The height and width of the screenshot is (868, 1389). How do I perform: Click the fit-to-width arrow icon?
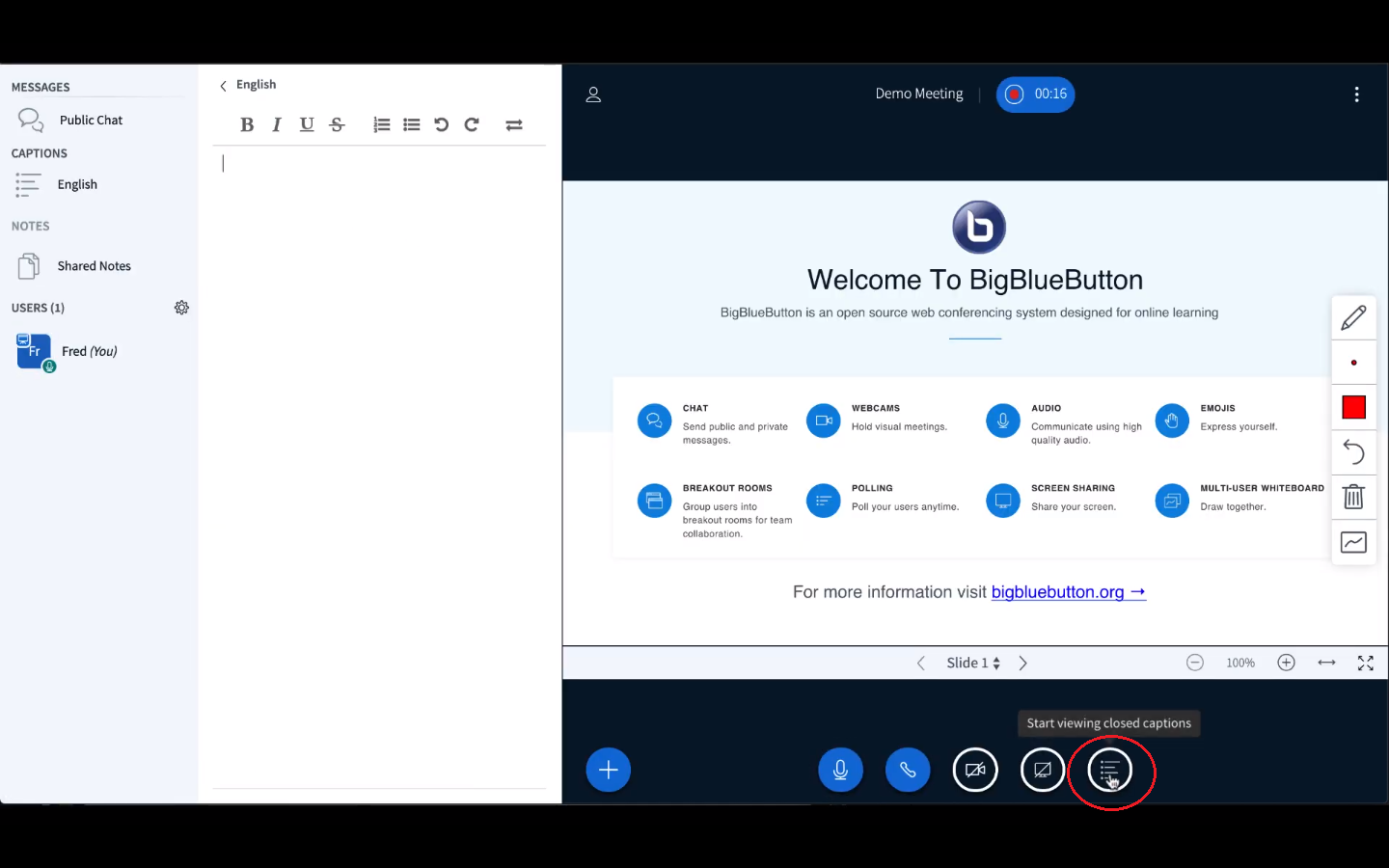pyautogui.click(x=1326, y=663)
